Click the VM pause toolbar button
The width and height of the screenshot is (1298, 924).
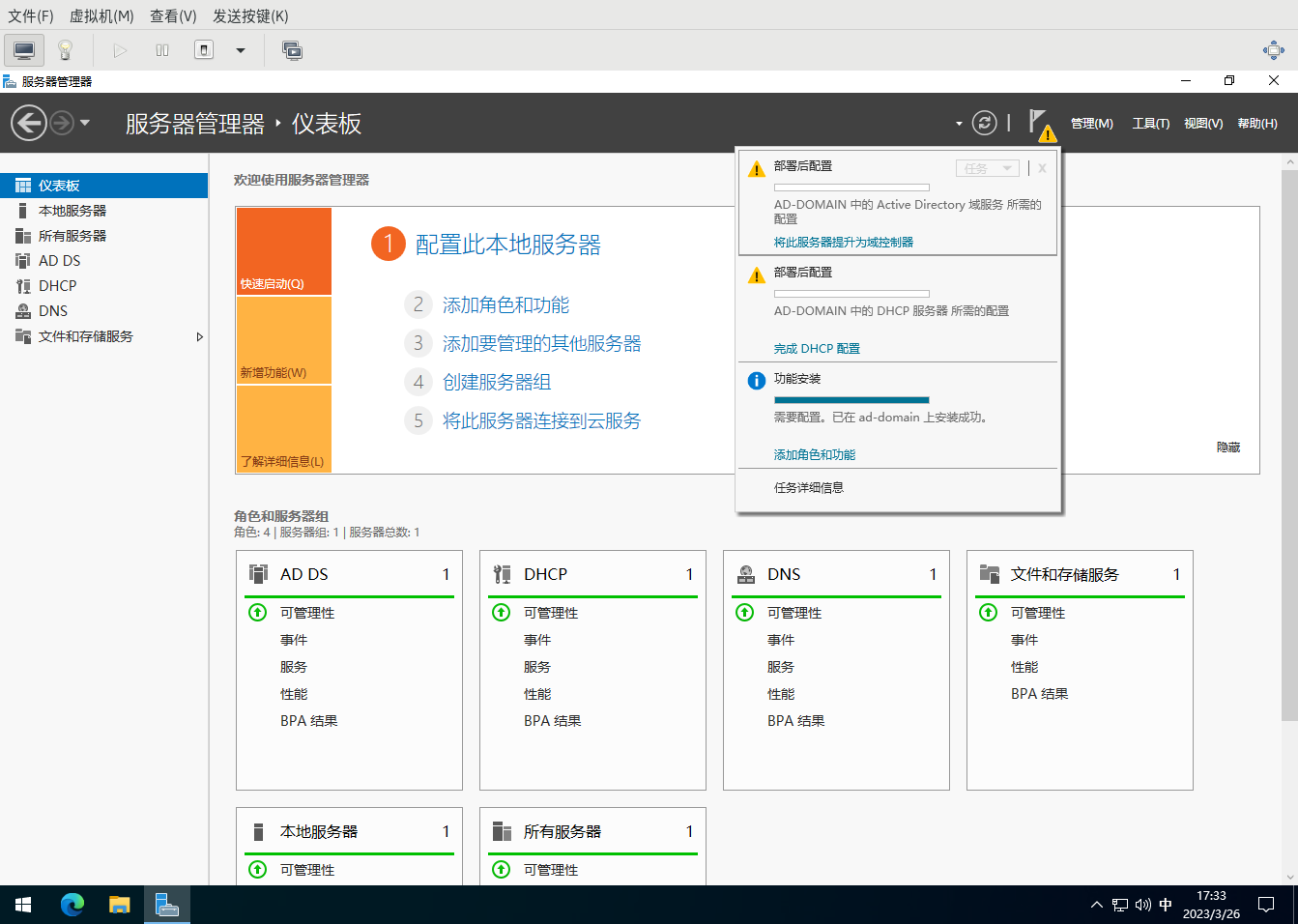point(162,50)
